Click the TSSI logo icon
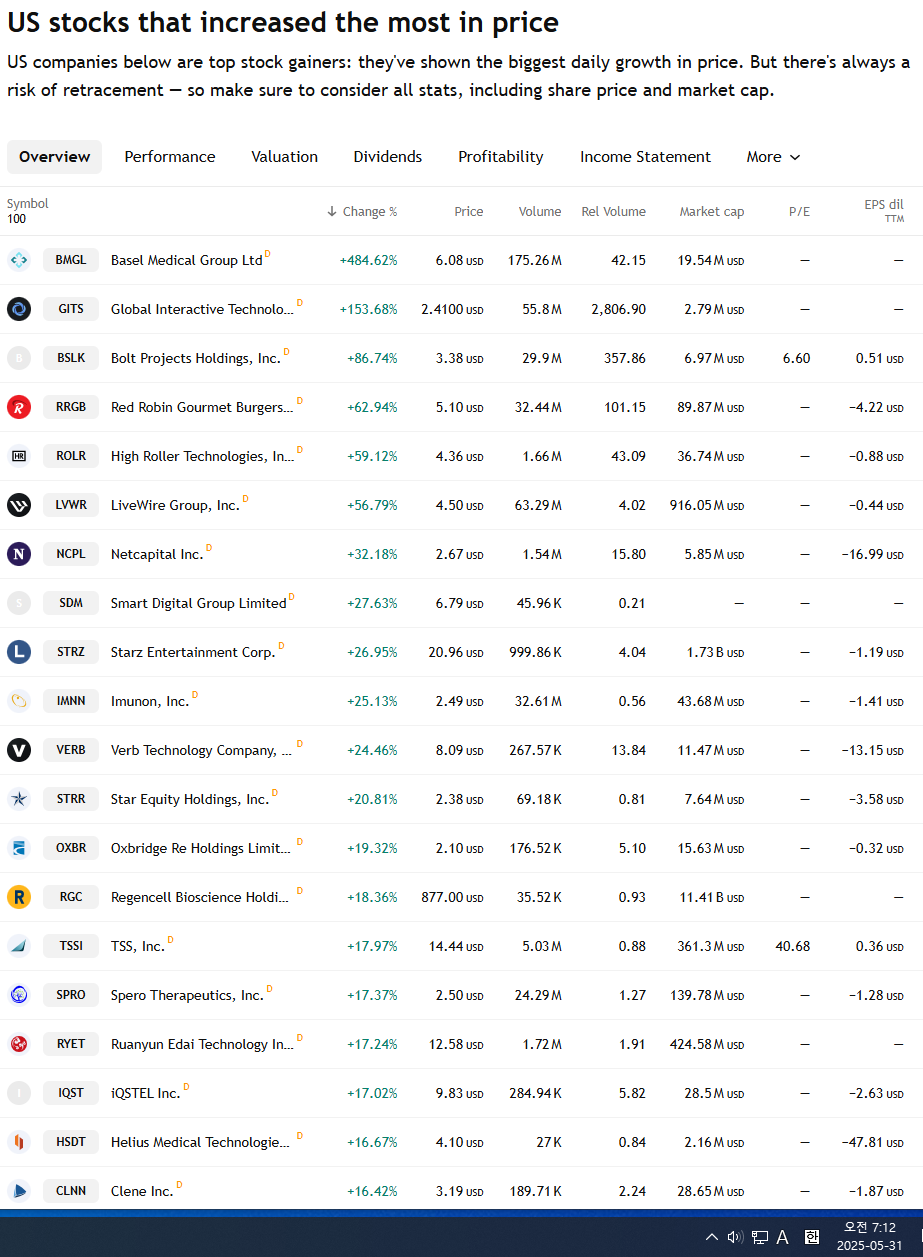 click(19, 947)
